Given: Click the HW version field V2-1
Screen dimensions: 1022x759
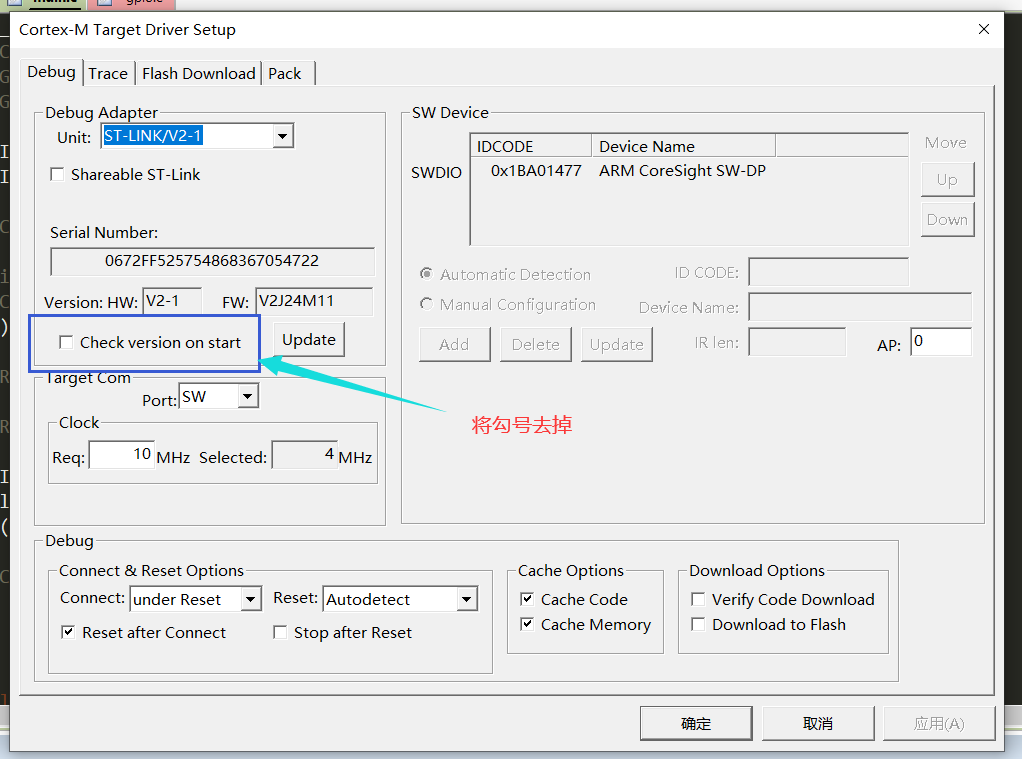Looking at the screenshot, I should 172,301.
